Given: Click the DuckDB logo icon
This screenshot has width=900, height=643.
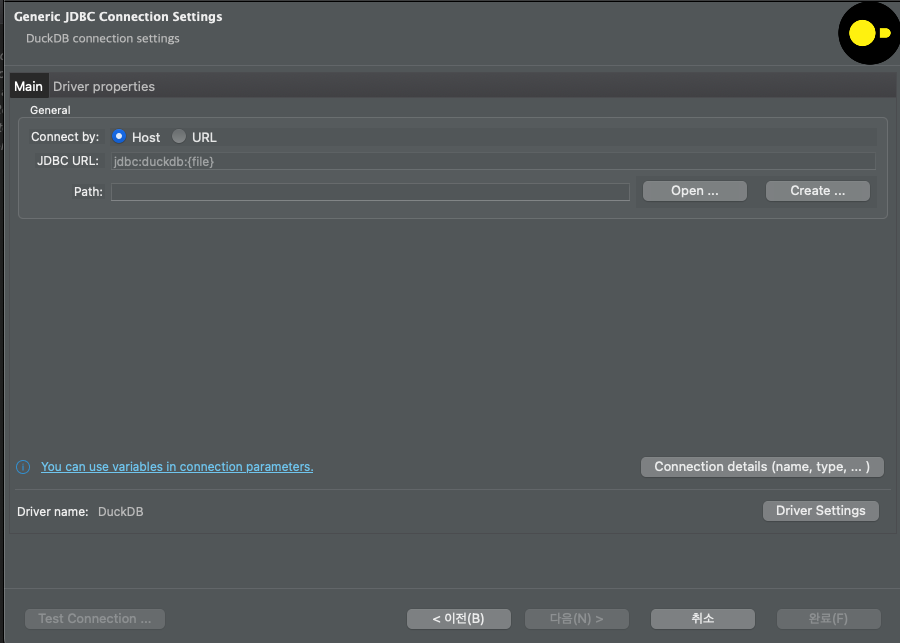Looking at the screenshot, I should pos(869,33).
